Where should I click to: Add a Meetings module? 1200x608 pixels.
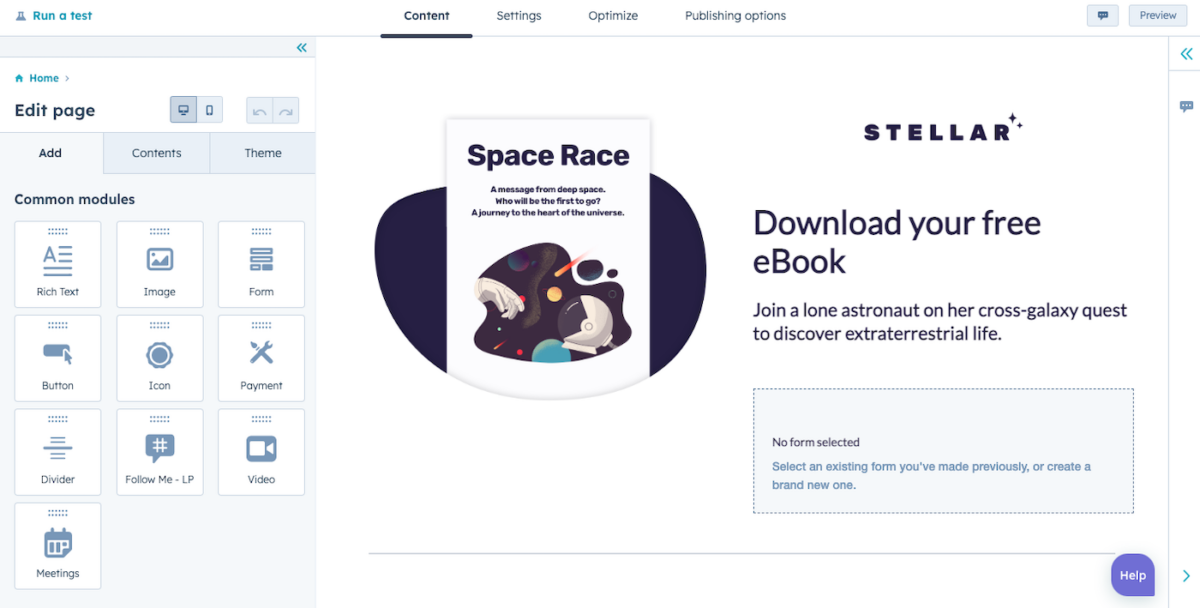57,546
